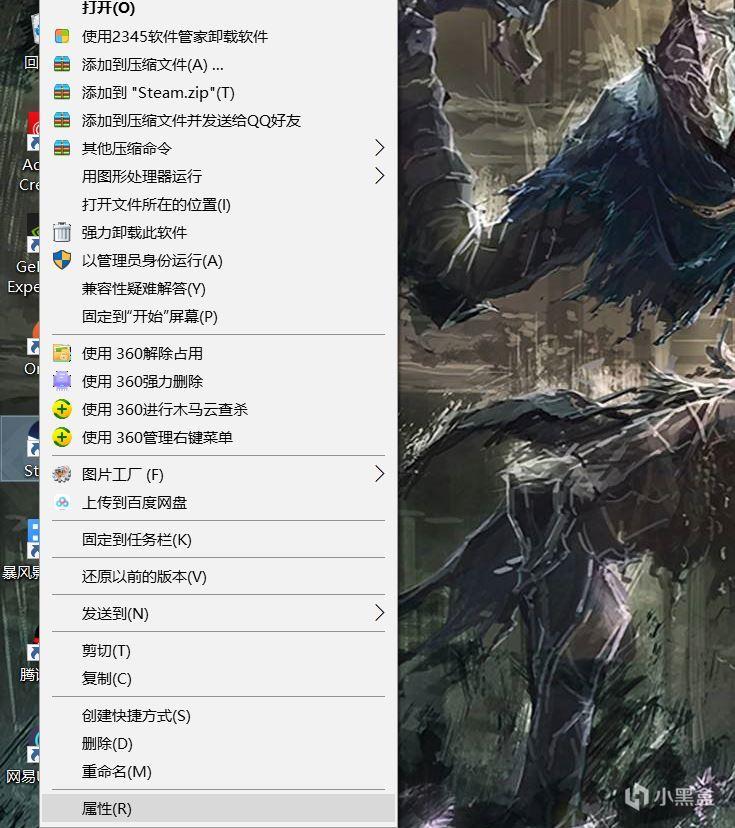Click the 360 plus icon for 木马云查杀
The height and width of the screenshot is (828, 735).
pos(62,409)
